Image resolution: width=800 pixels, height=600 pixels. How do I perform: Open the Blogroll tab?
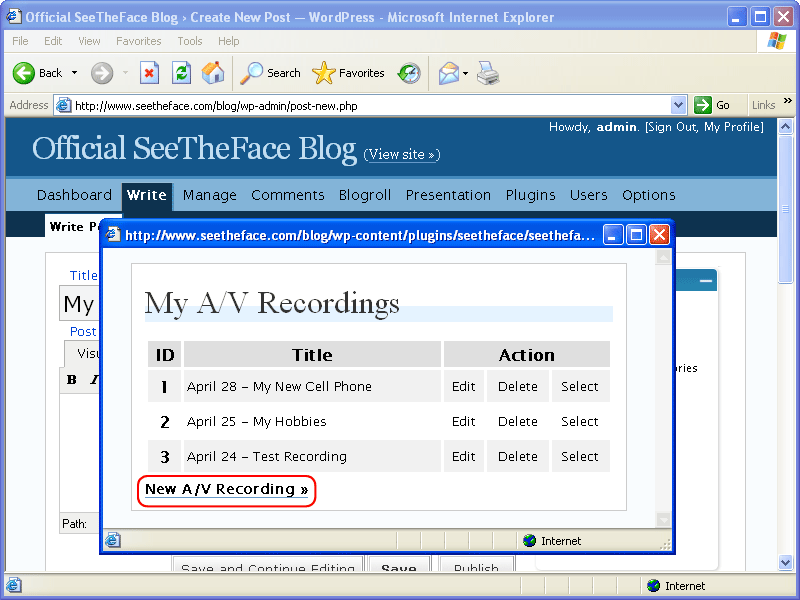[365, 195]
